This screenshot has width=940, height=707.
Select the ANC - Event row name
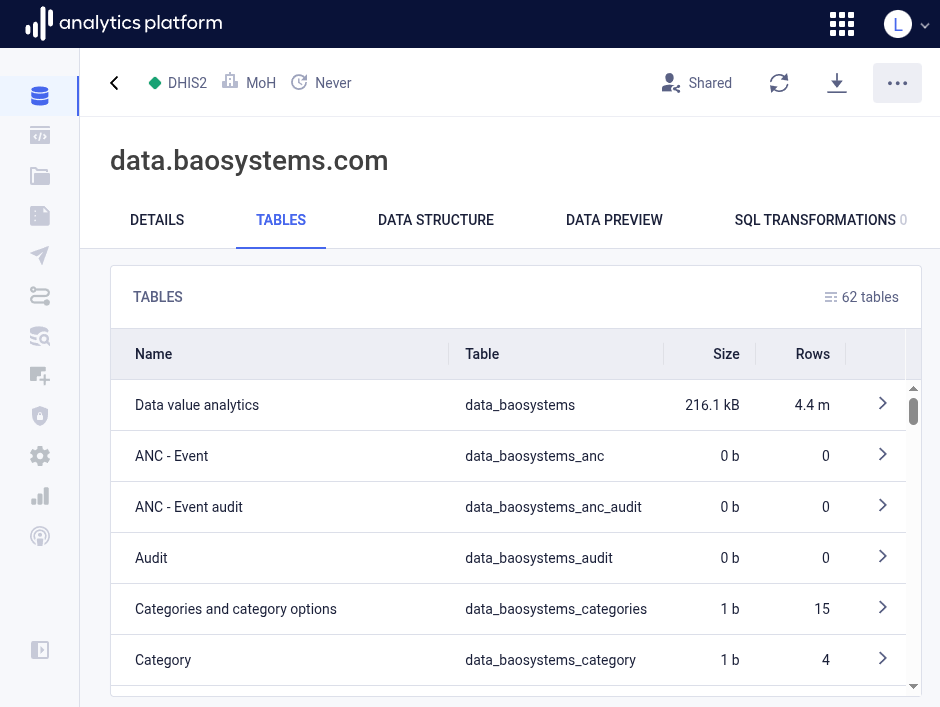171,456
